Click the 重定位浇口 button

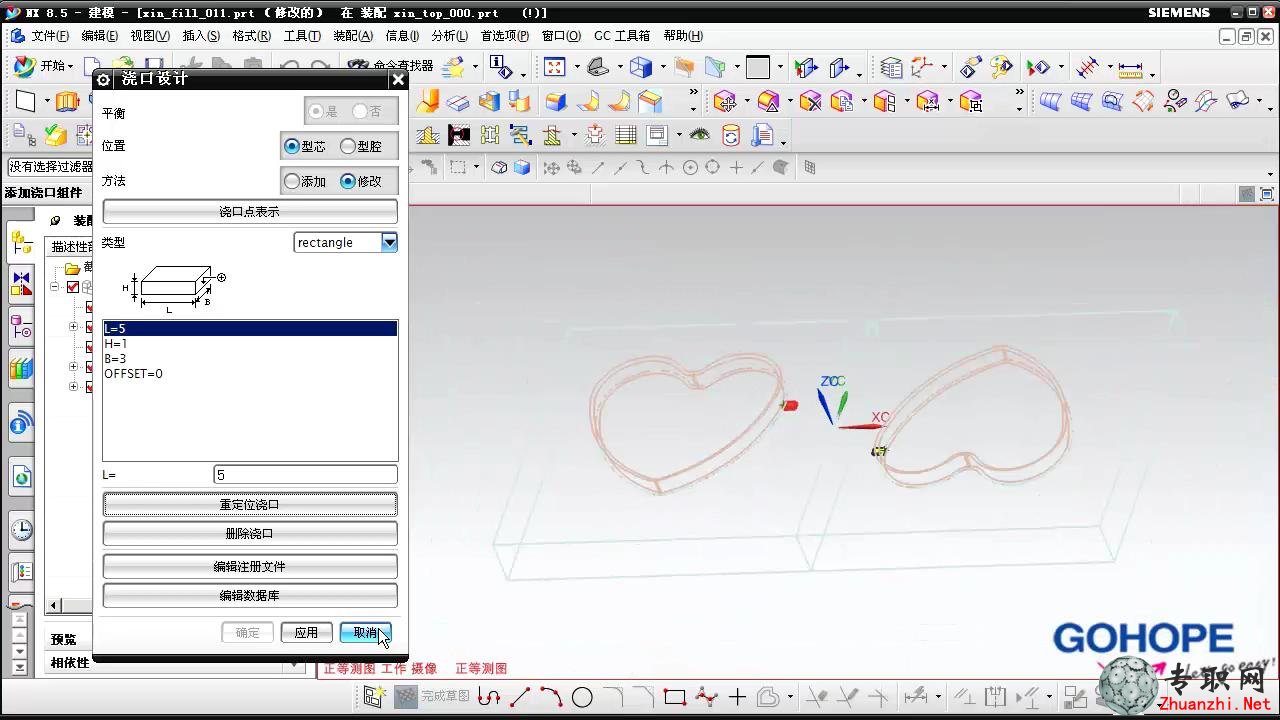click(x=250, y=505)
